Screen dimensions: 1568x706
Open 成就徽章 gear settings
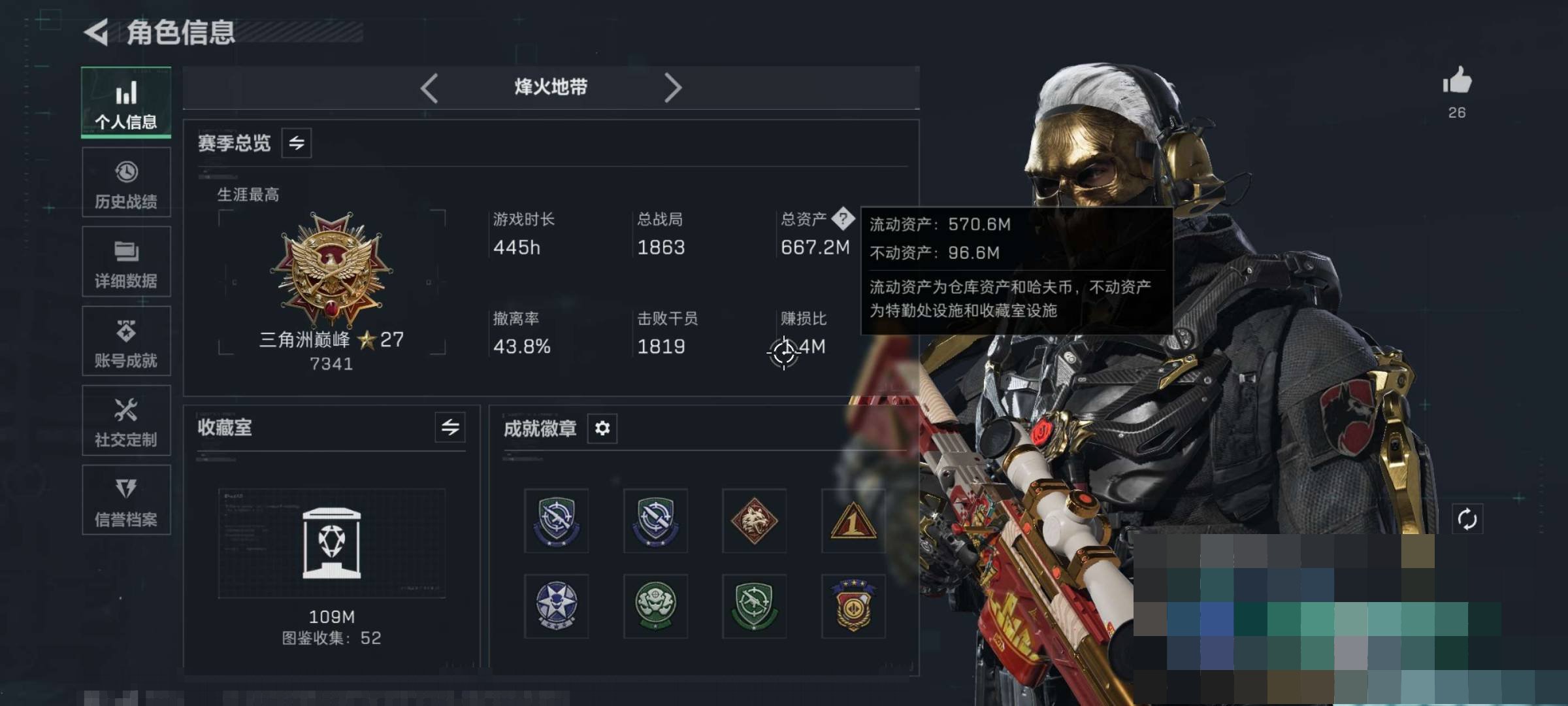click(602, 428)
